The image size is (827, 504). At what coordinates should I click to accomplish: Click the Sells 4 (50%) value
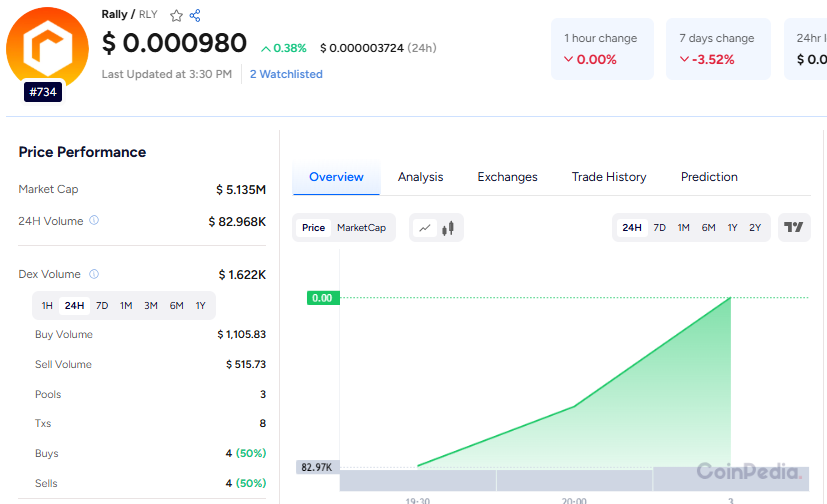coord(246,483)
